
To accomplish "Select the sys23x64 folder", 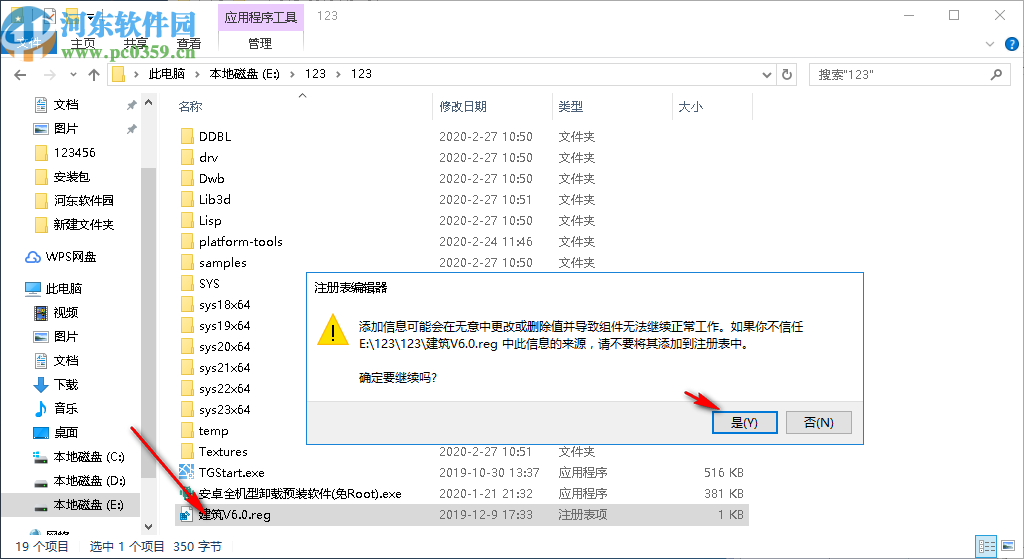I will click(x=225, y=409).
